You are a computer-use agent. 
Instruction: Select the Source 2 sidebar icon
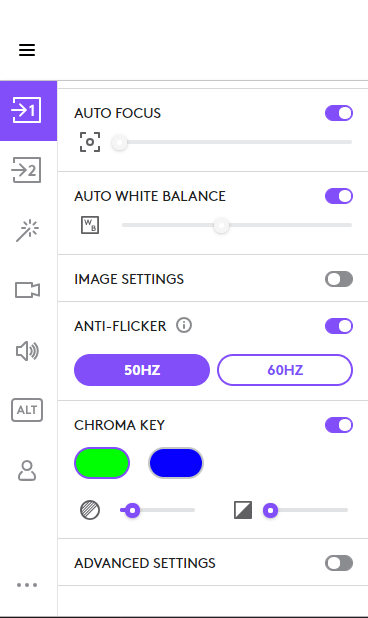point(26,170)
